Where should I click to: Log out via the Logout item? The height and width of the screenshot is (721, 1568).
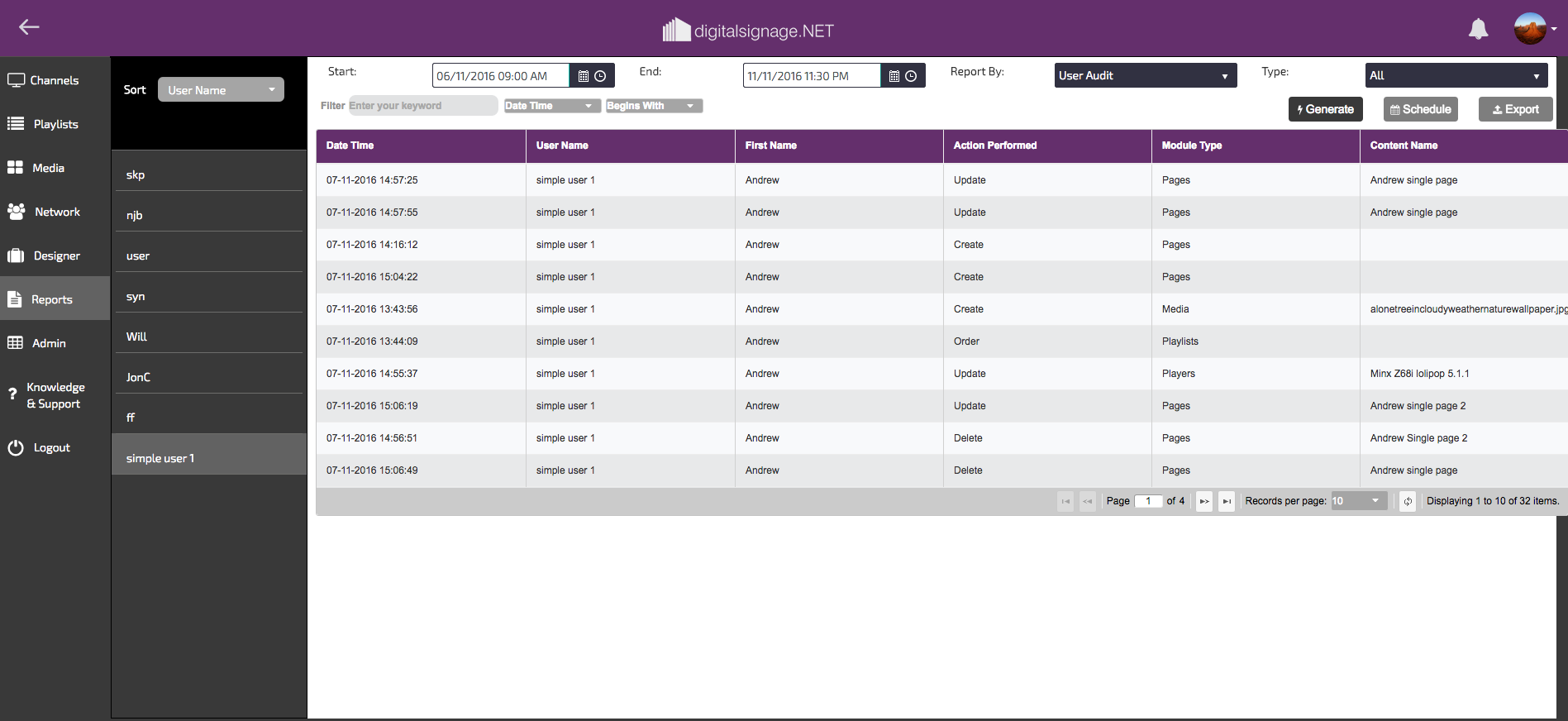tap(55, 447)
